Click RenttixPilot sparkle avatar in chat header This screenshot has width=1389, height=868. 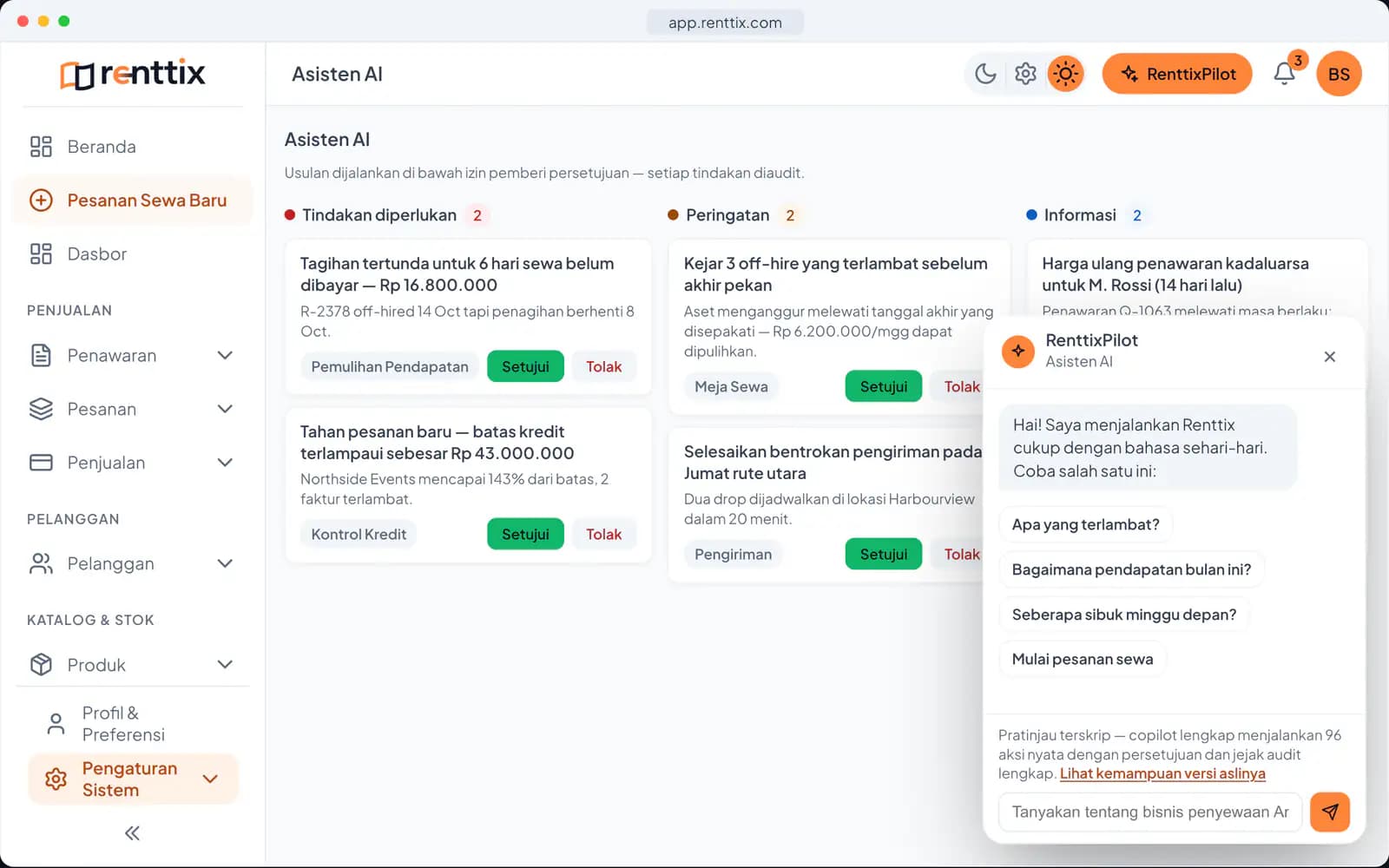click(x=1018, y=351)
